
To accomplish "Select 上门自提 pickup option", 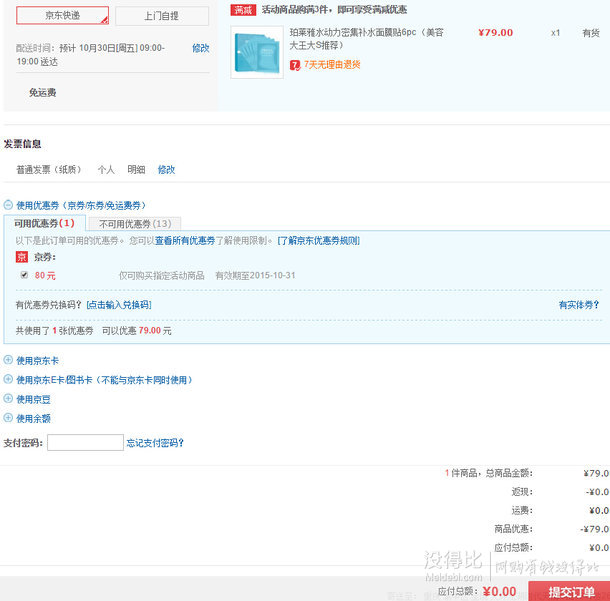I will pyautogui.click(x=162, y=16).
